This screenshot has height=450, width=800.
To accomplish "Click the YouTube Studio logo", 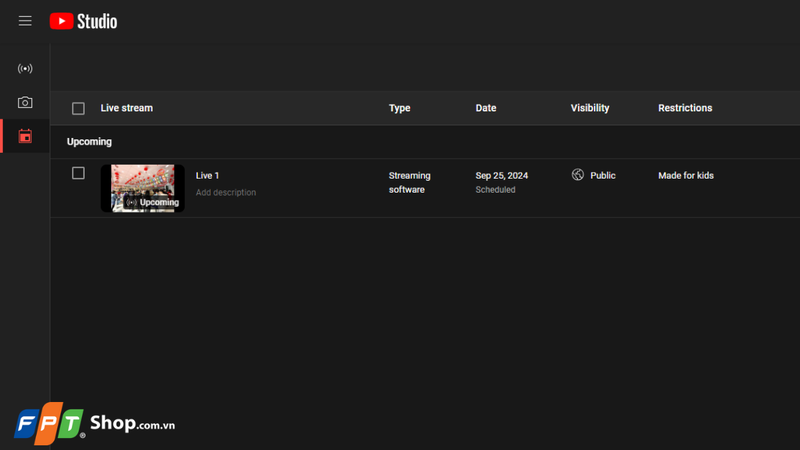I will tap(84, 21).
